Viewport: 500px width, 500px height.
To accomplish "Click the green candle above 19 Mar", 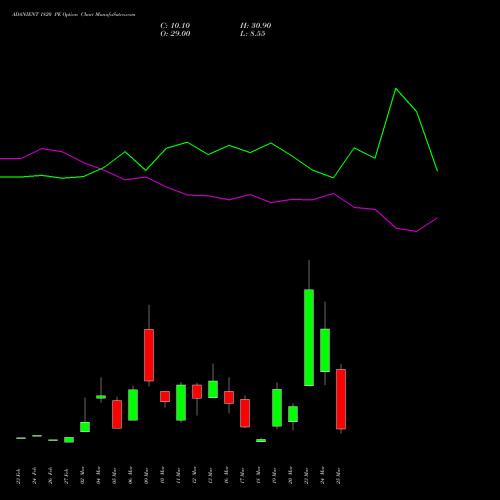I will [x=277, y=408].
